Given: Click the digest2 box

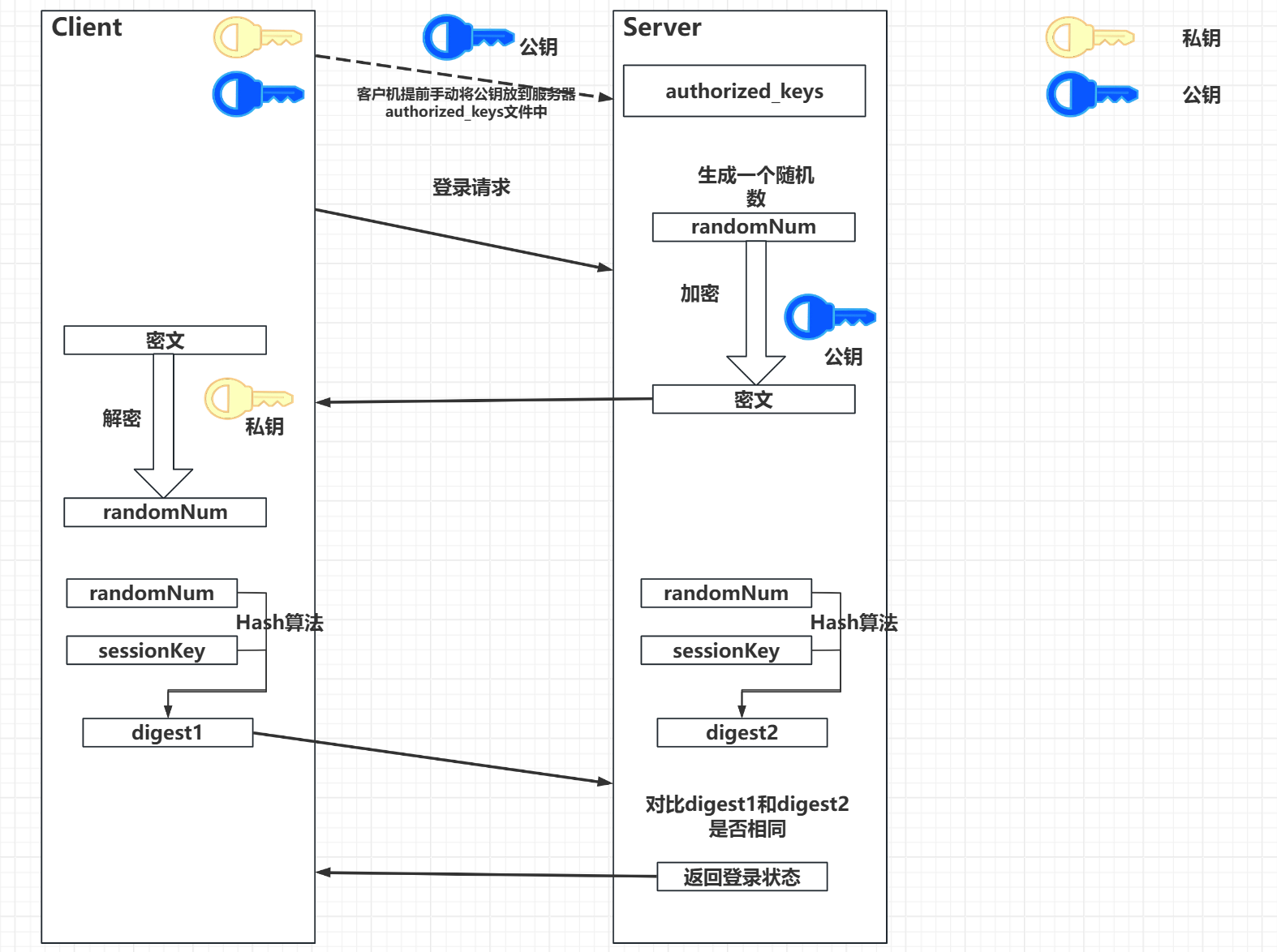Looking at the screenshot, I should pyautogui.click(x=742, y=732).
